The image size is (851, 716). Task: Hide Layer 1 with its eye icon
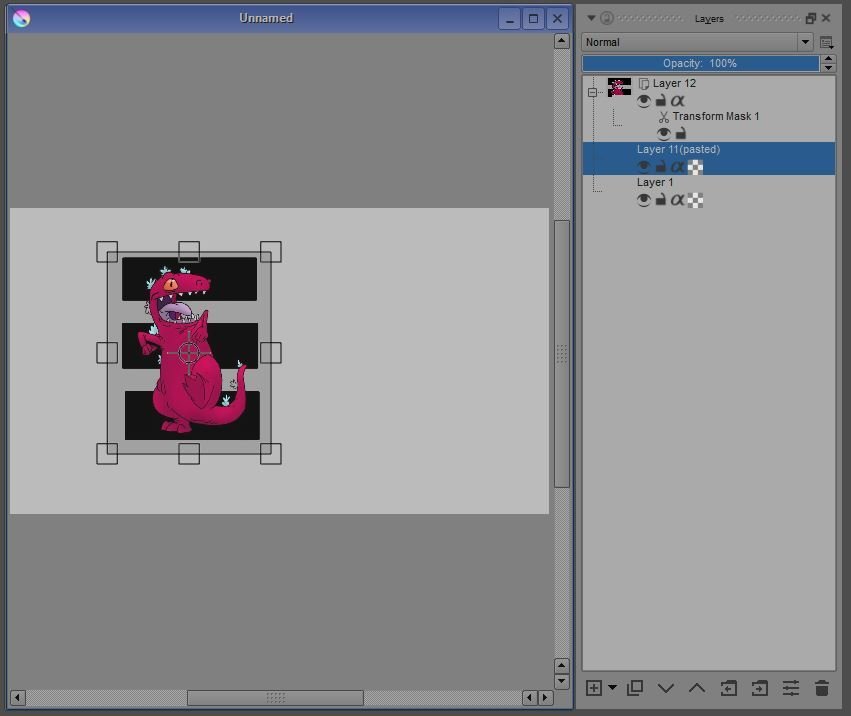click(x=644, y=200)
